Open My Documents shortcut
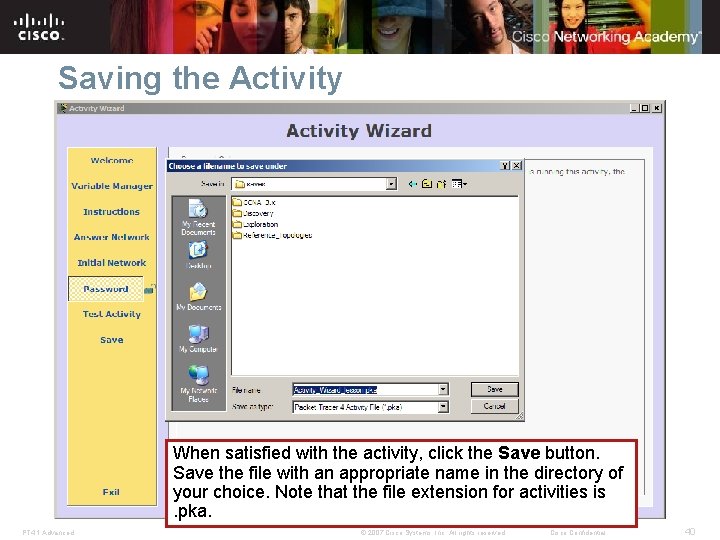This screenshot has height=540, width=720. coord(198,296)
